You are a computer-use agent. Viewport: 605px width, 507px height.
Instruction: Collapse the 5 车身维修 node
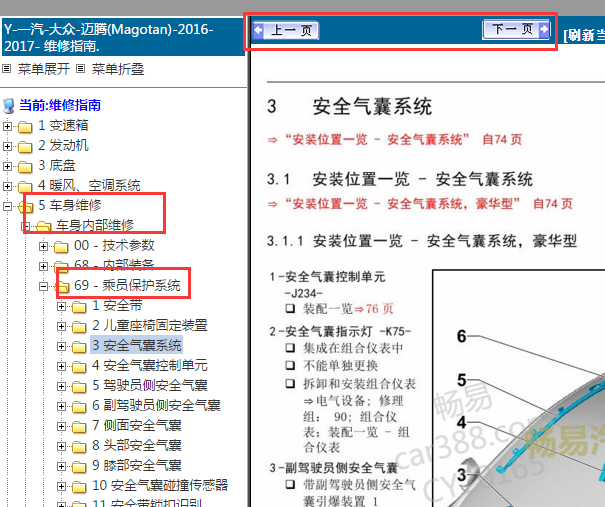[x=7, y=206]
